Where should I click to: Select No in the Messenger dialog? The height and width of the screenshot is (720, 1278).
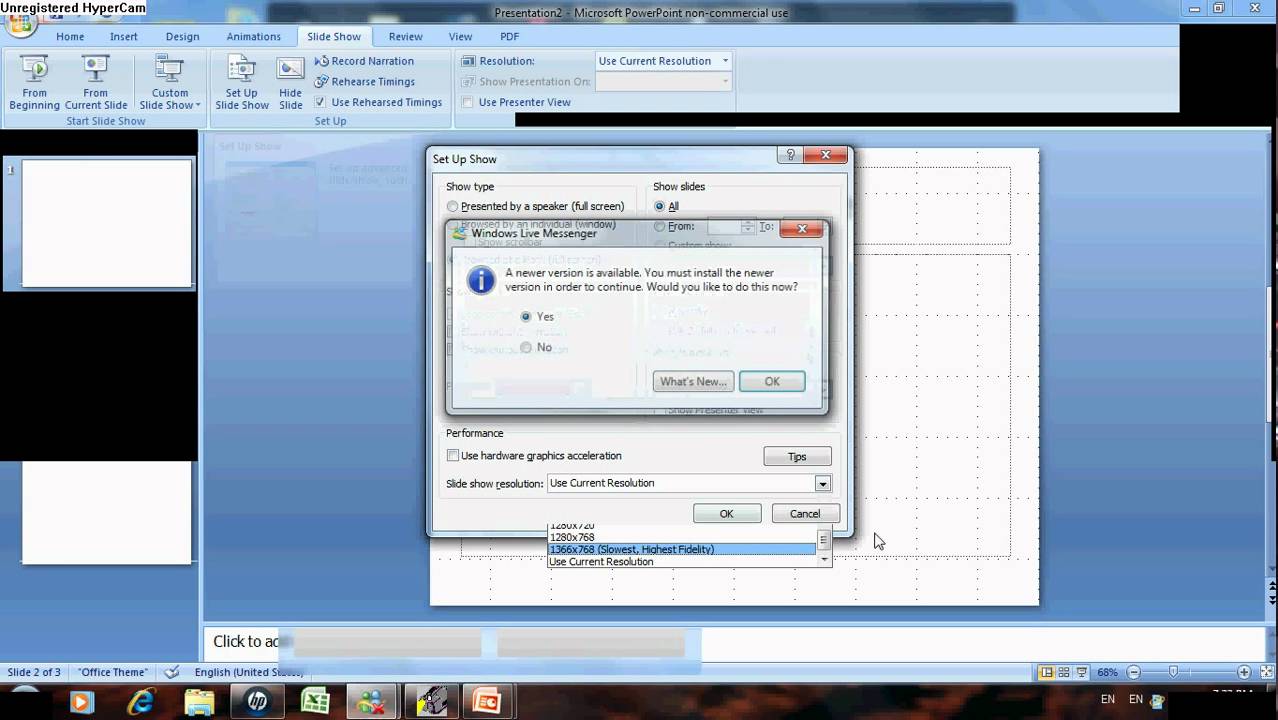pos(526,347)
